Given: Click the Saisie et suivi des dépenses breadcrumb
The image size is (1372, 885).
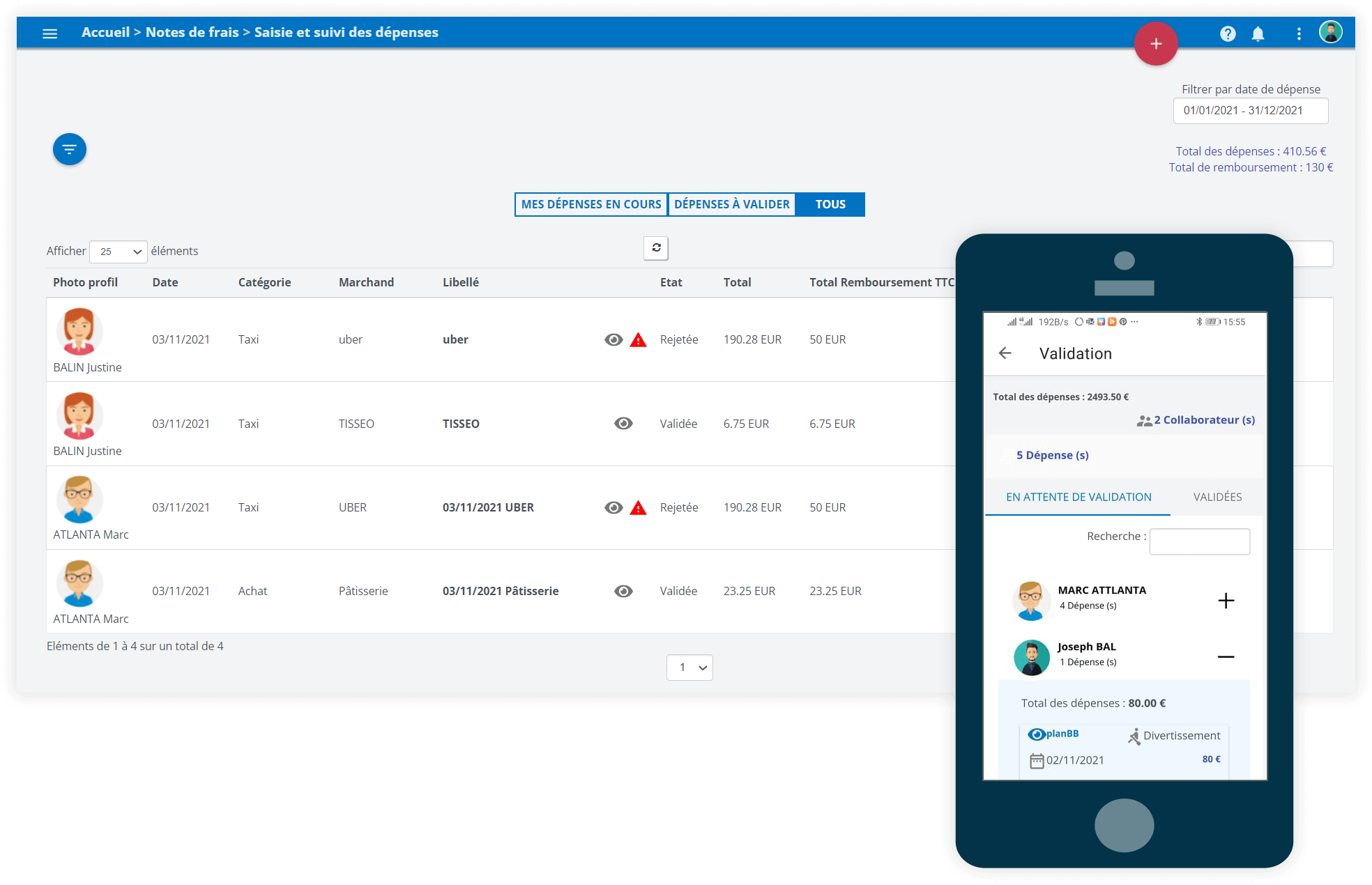Looking at the screenshot, I should pyautogui.click(x=346, y=32).
